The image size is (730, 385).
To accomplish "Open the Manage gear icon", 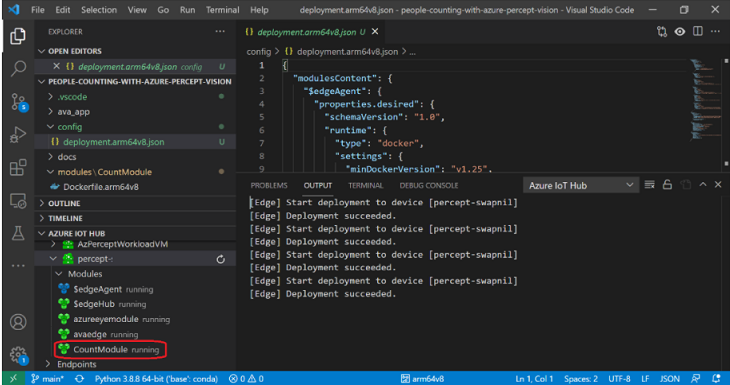I will click(19, 355).
